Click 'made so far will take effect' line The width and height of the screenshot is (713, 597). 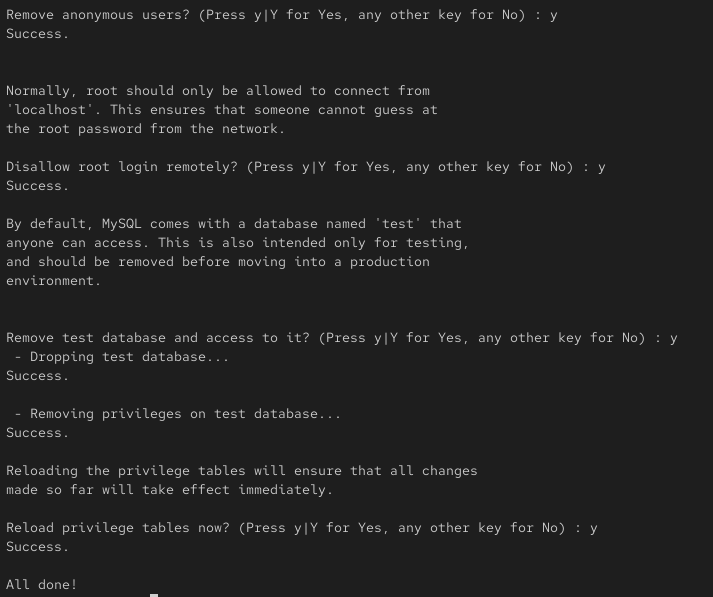pos(170,490)
